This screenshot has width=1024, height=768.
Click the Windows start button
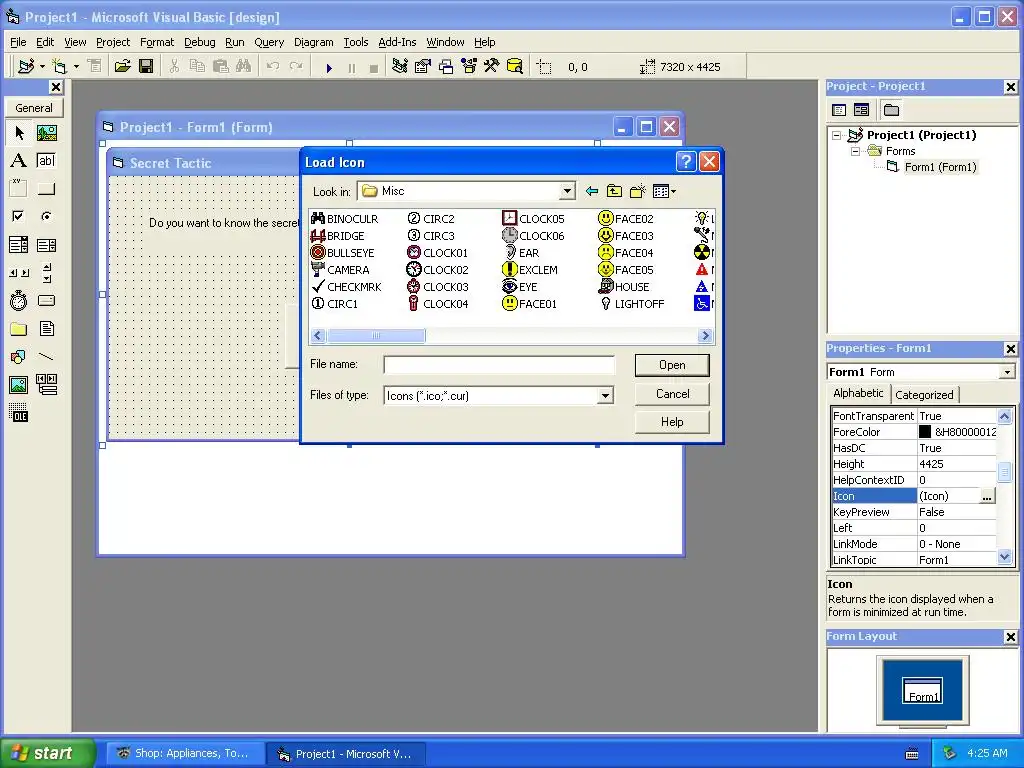point(48,753)
